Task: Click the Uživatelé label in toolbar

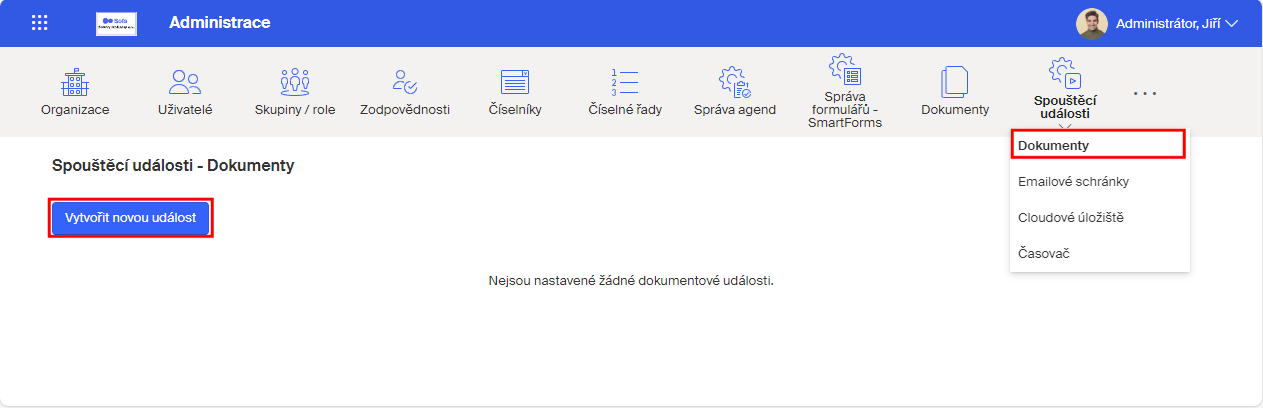Action: pos(185,110)
